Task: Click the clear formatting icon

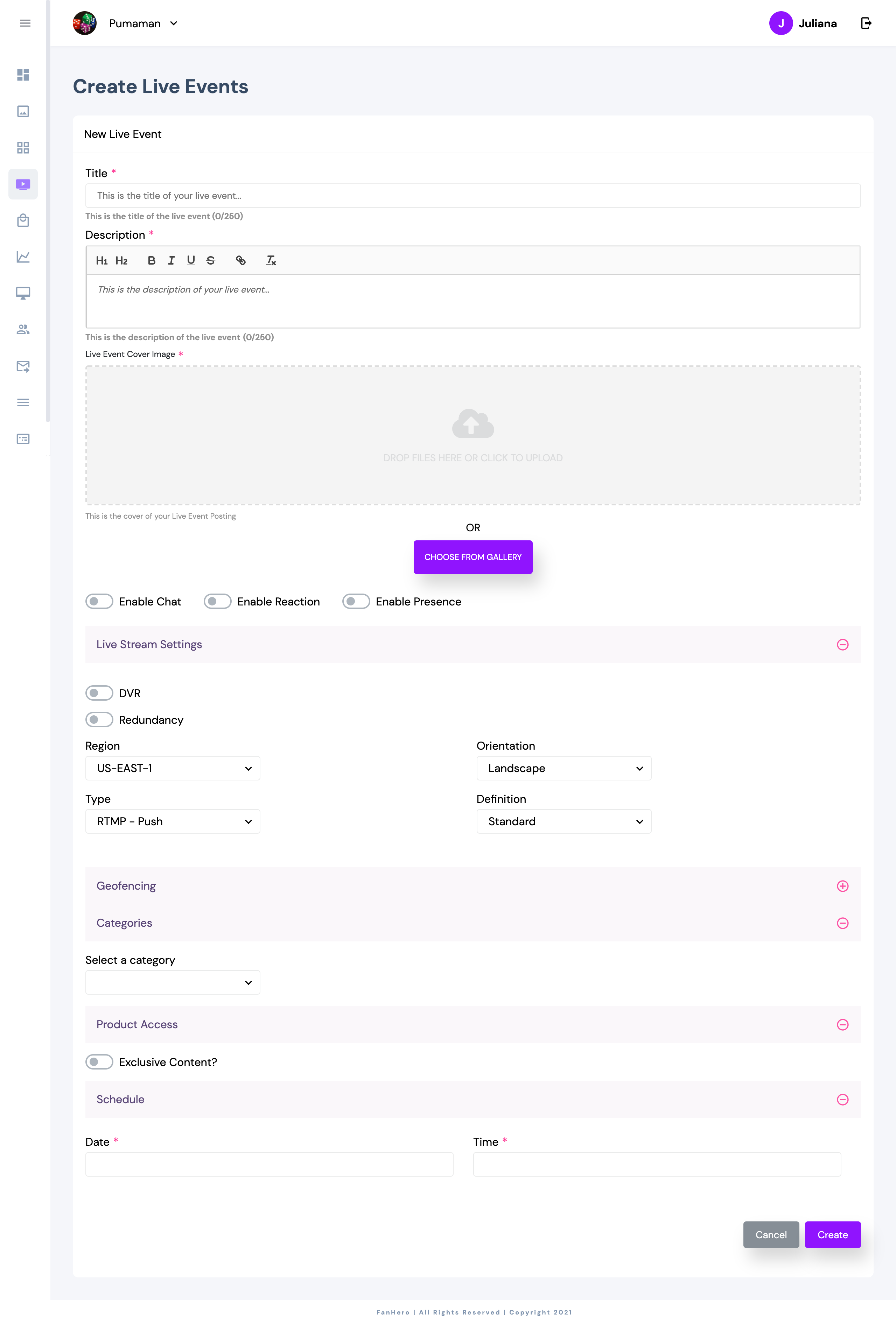Action: (x=271, y=260)
